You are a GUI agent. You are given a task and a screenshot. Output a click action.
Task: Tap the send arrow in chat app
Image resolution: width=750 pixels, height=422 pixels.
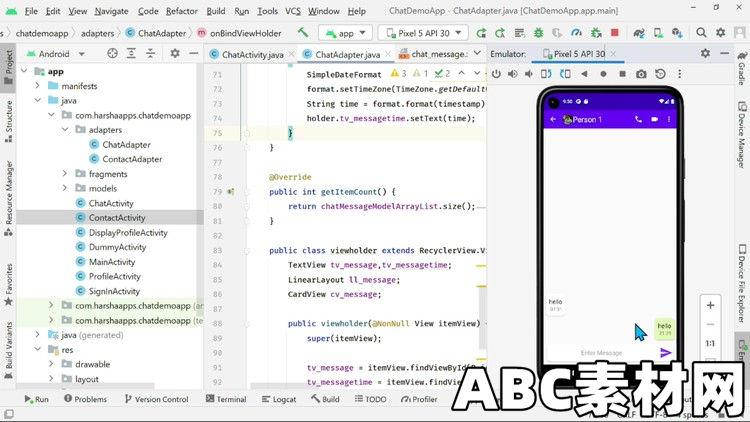(x=665, y=353)
